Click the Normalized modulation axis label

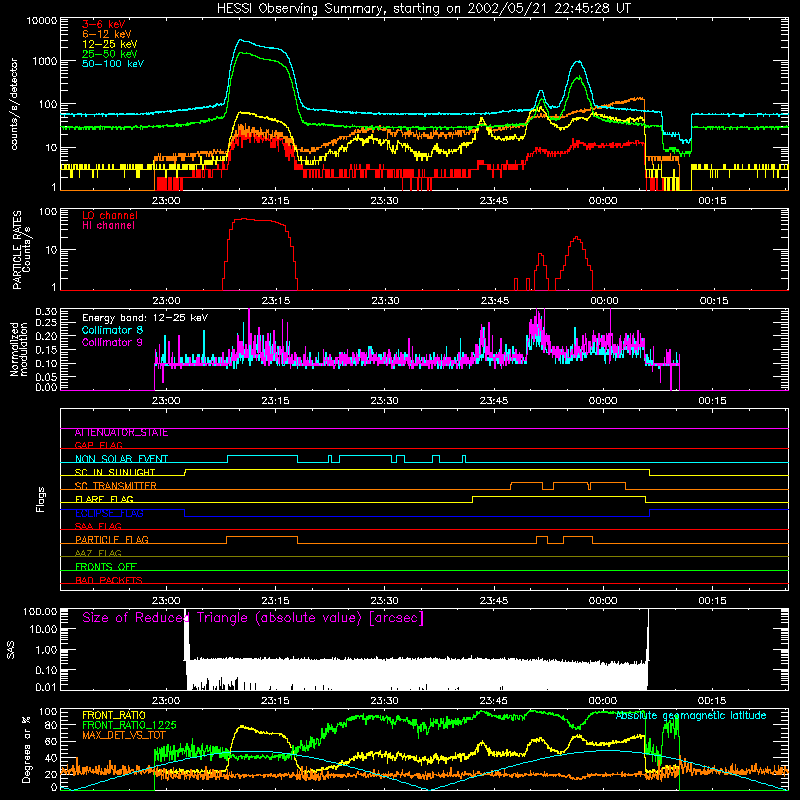[x=19, y=349]
